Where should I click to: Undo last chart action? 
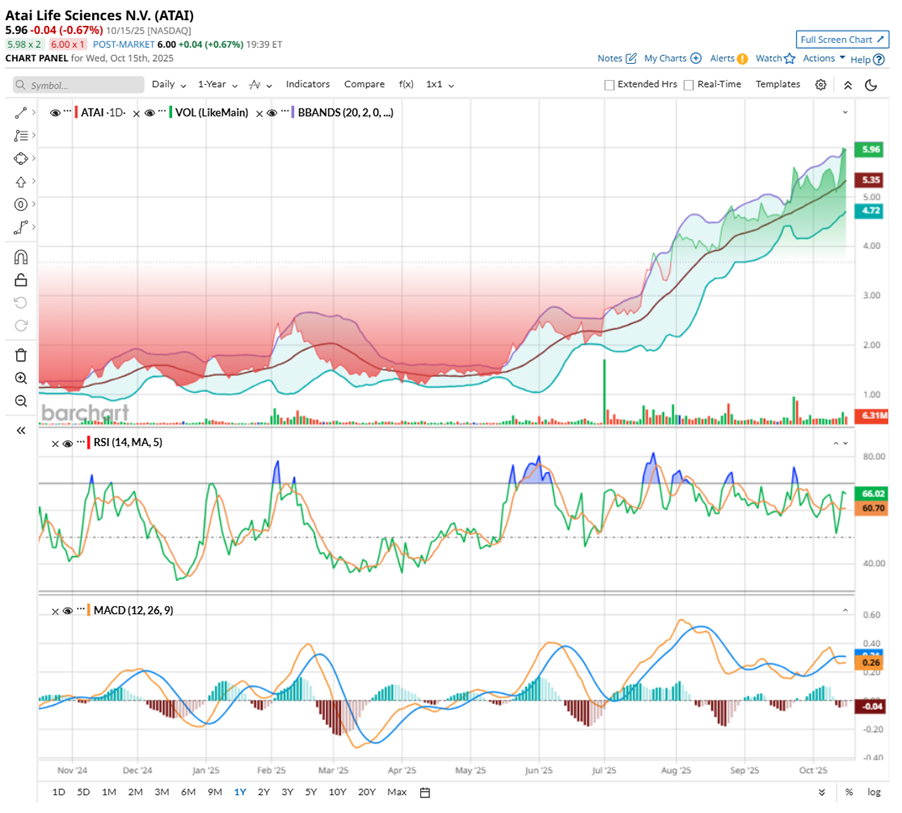coord(21,303)
